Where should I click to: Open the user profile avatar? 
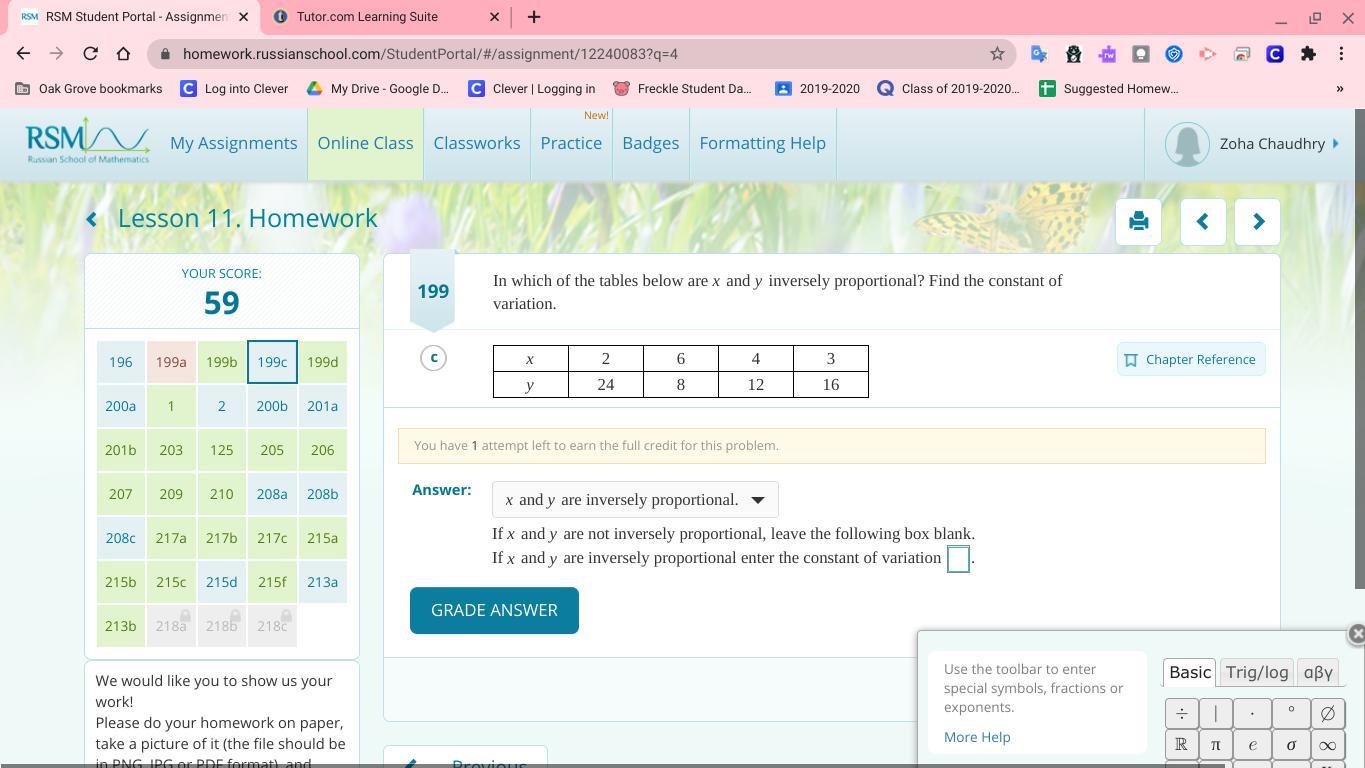pyautogui.click(x=1187, y=144)
